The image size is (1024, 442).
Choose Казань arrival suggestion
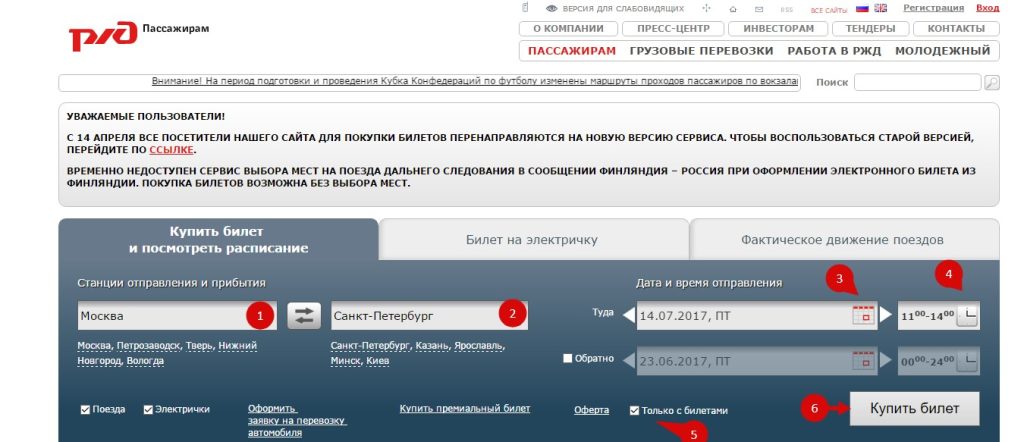pyautogui.click(x=431, y=345)
